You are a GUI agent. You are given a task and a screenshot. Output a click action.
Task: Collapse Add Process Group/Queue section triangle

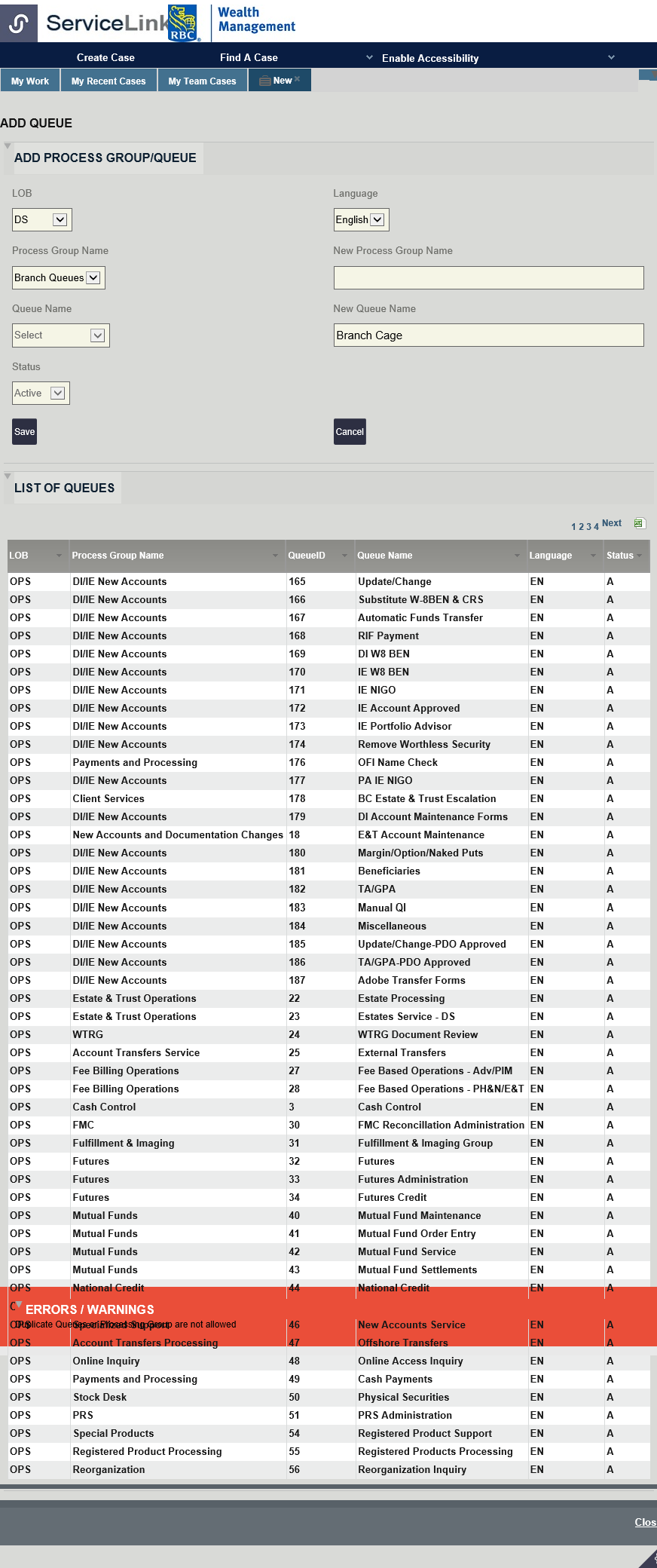8,146
